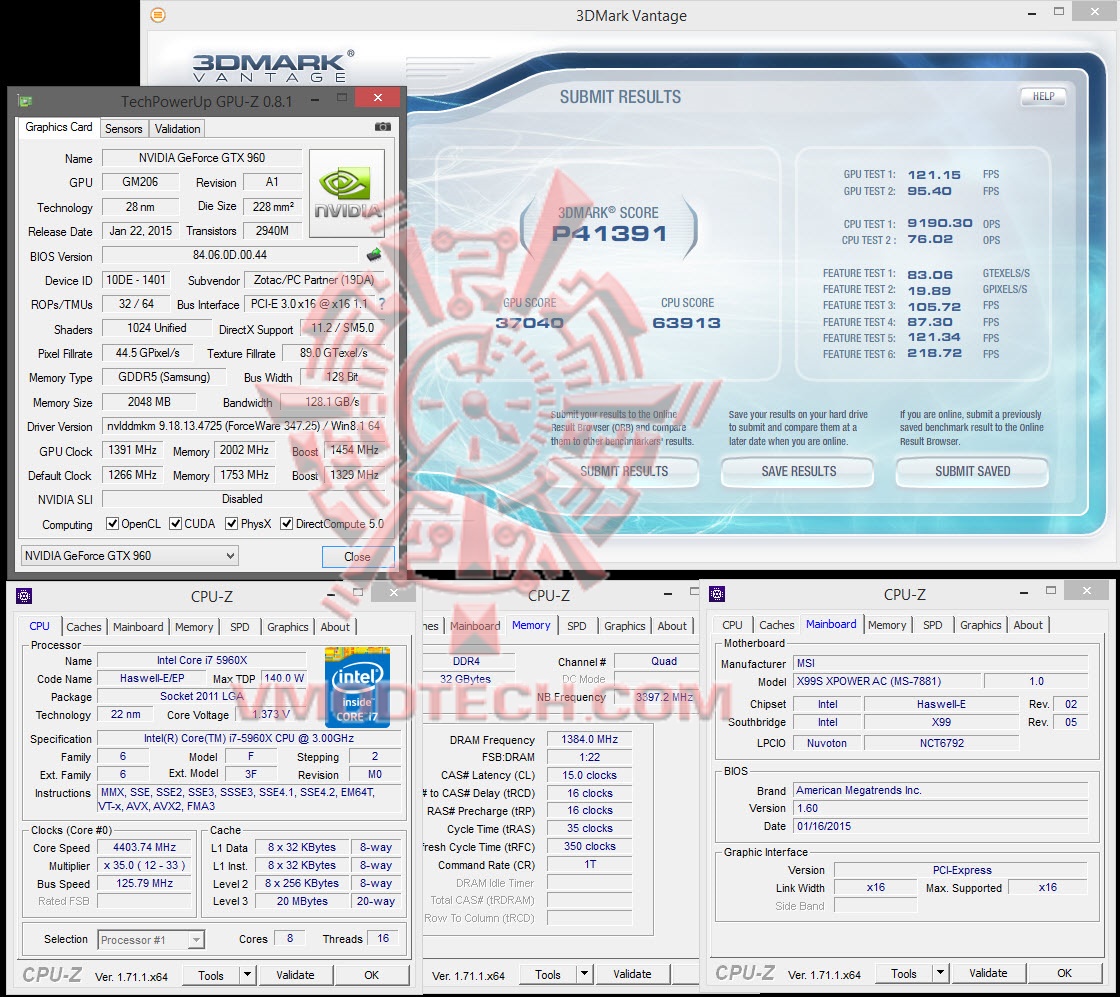Open Graphics tab in left CPU-Z window
The width and height of the screenshot is (1120, 997).
point(287,626)
